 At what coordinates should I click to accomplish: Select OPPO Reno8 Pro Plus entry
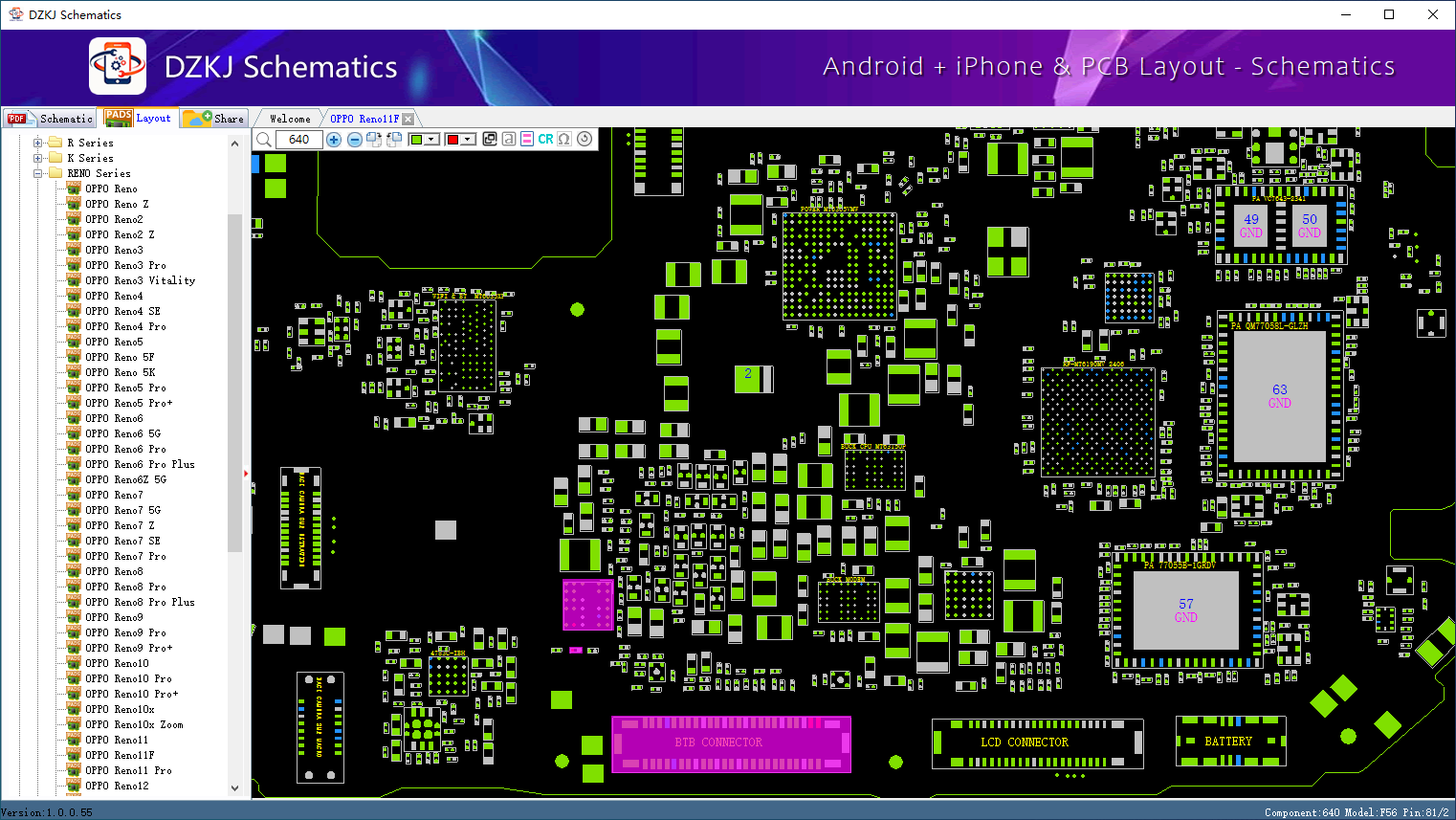[x=140, y=602]
